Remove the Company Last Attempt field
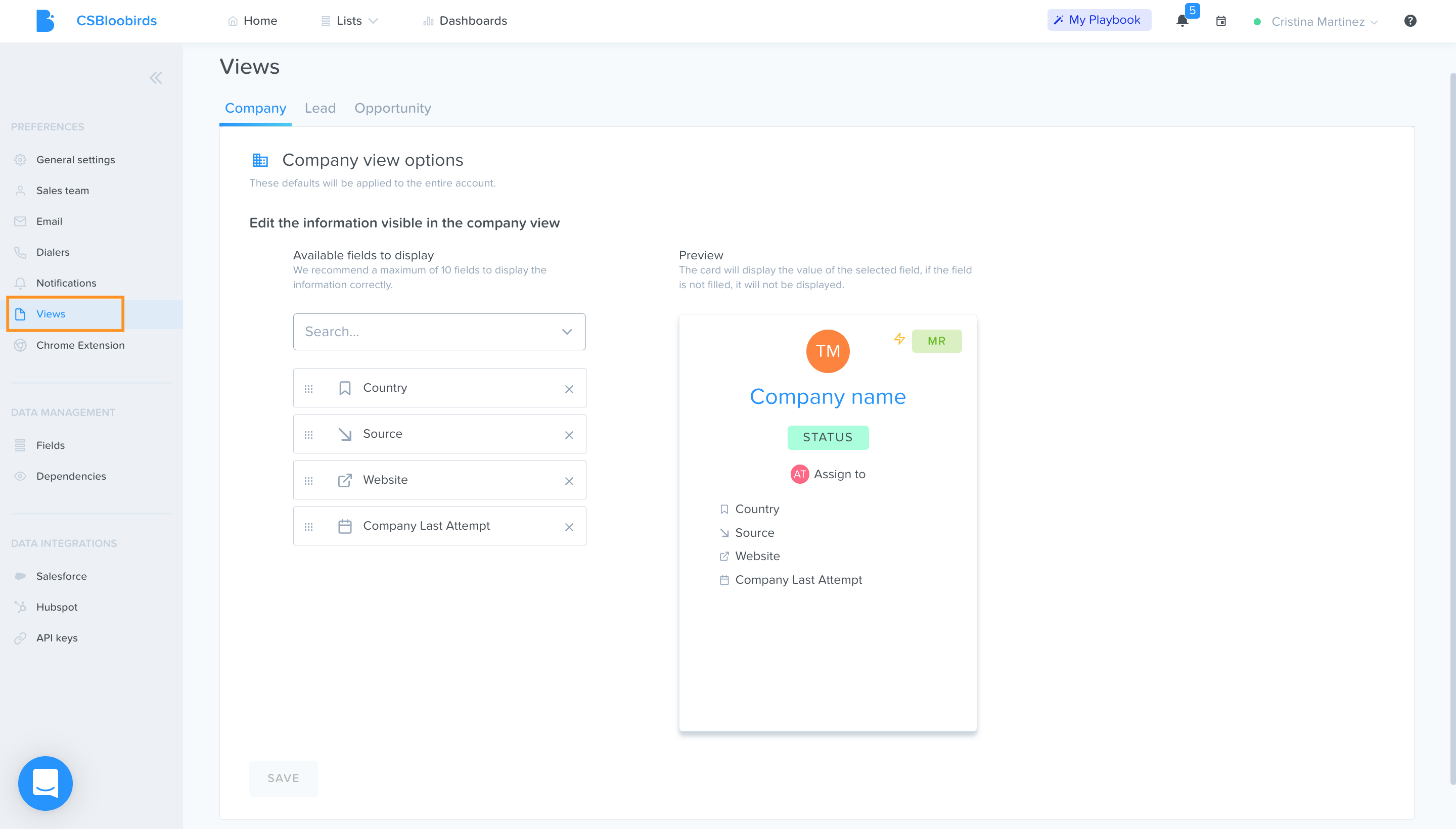1456x829 pixels. click(569, 527)
